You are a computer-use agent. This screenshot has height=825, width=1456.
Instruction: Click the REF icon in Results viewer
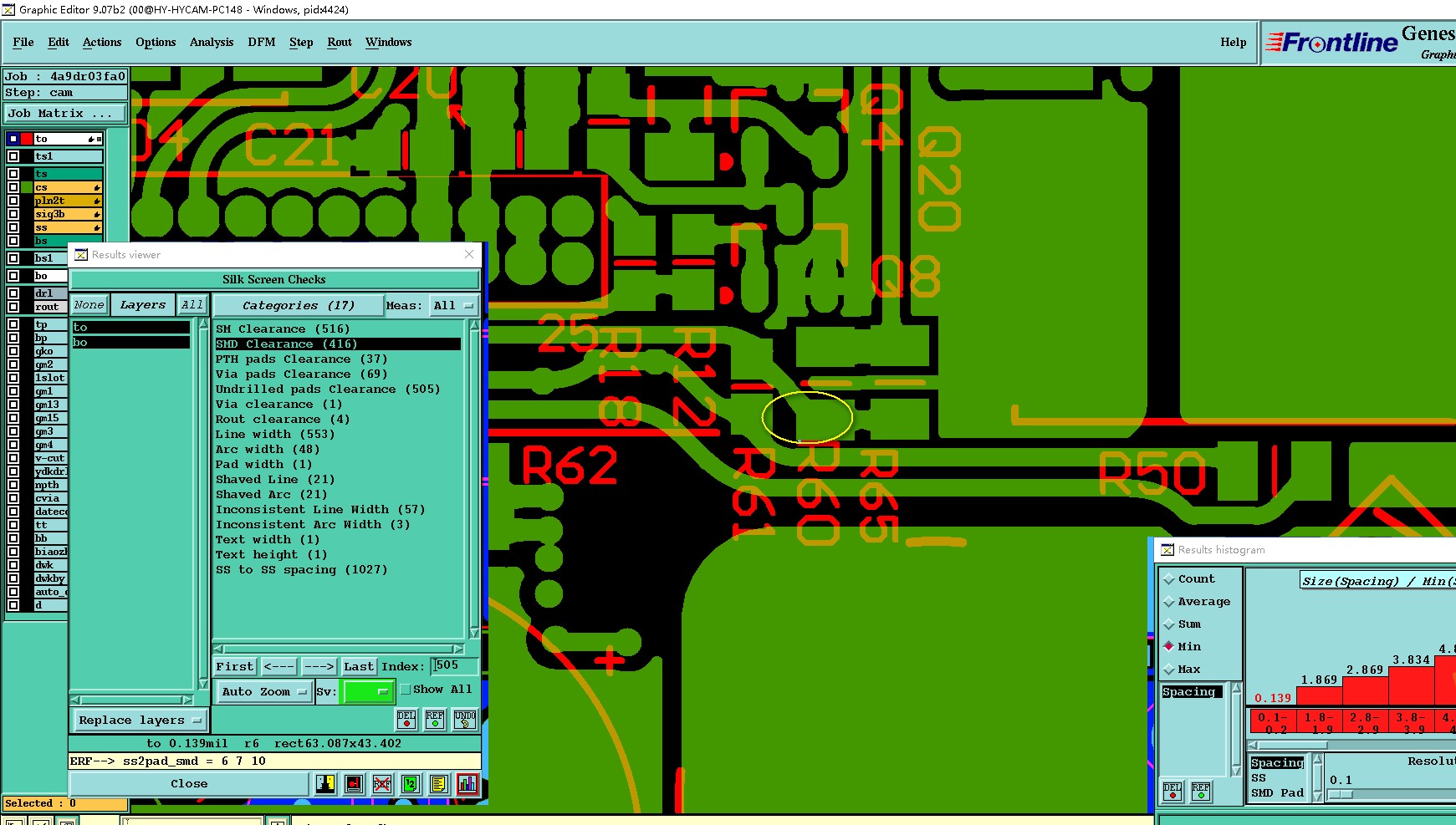pos(435,720)
